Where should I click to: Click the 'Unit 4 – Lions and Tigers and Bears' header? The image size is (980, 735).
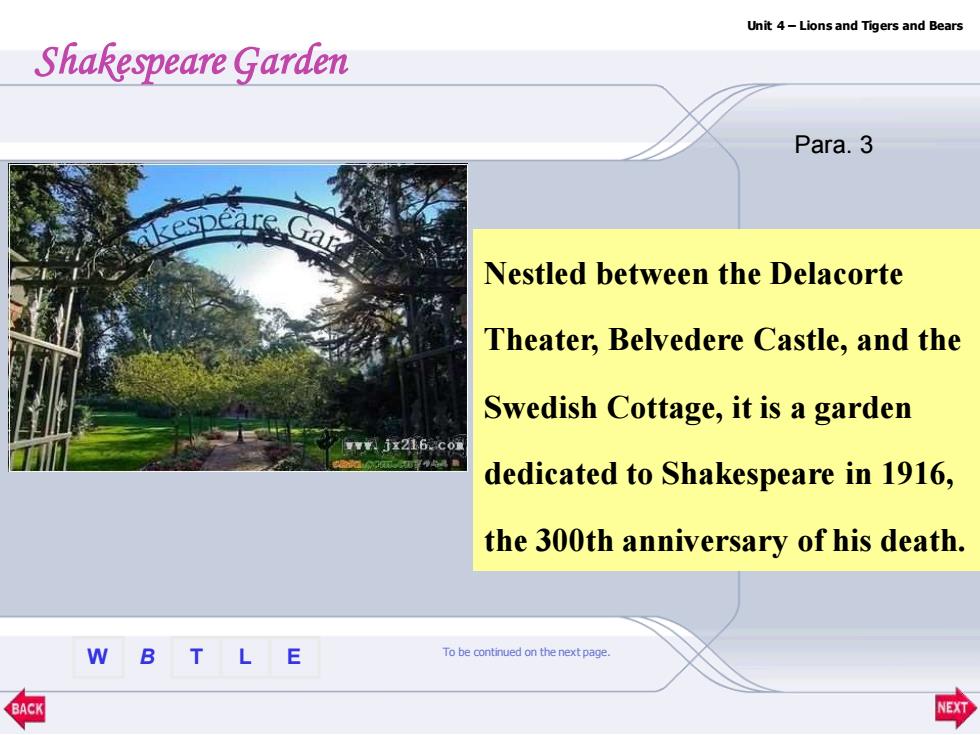(x=855, y=26)
